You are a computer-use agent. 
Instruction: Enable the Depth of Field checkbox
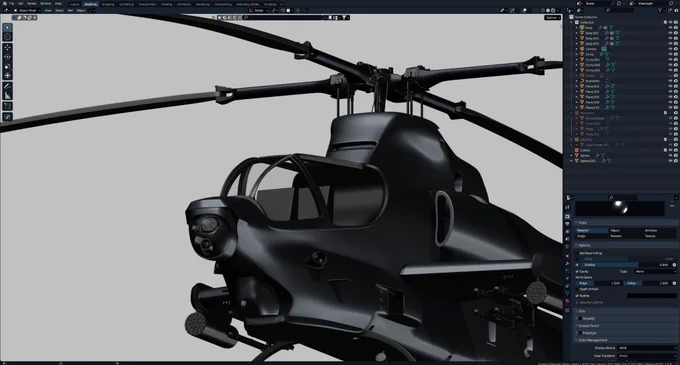click(577, 289)
